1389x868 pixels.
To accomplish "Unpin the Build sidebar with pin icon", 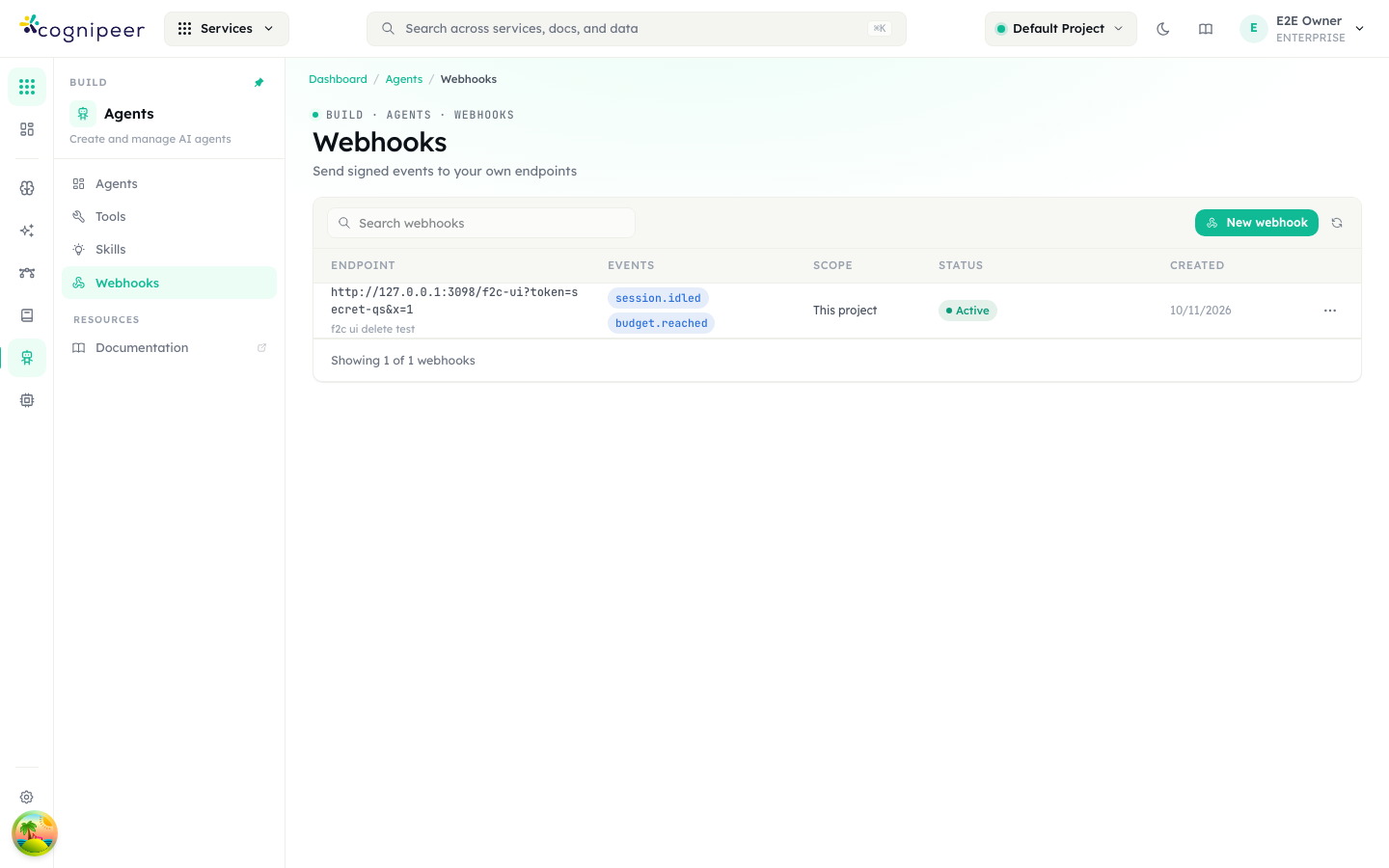I will [x=259, y=83].
